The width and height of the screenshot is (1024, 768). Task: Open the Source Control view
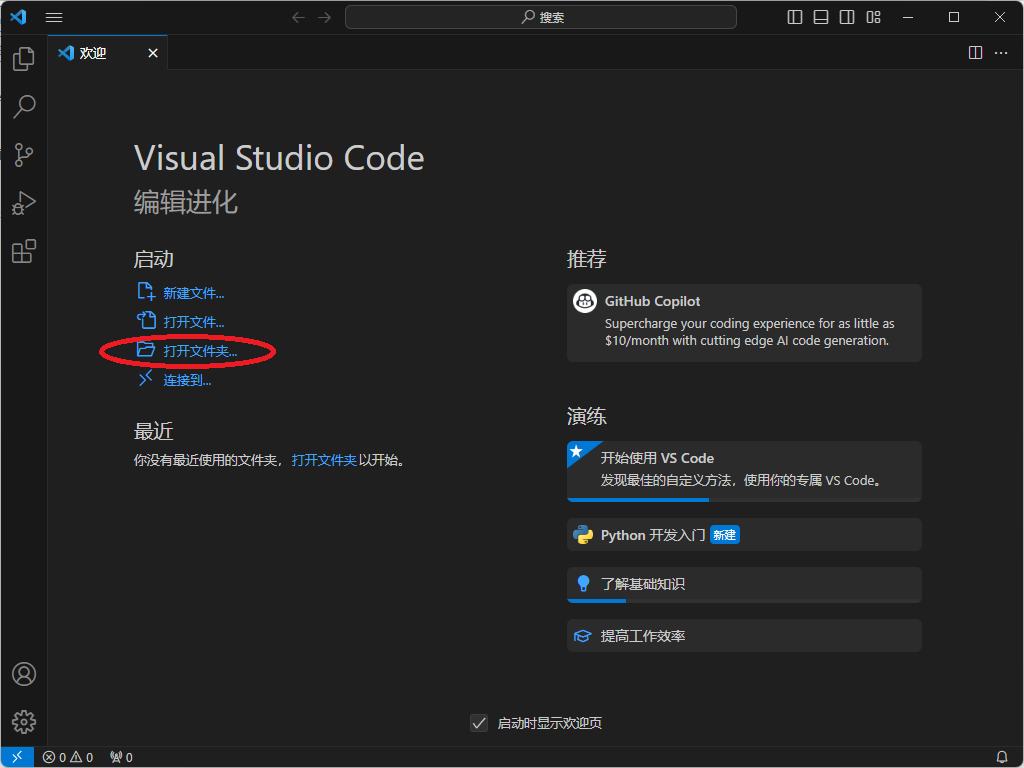(x=24, y=155)
